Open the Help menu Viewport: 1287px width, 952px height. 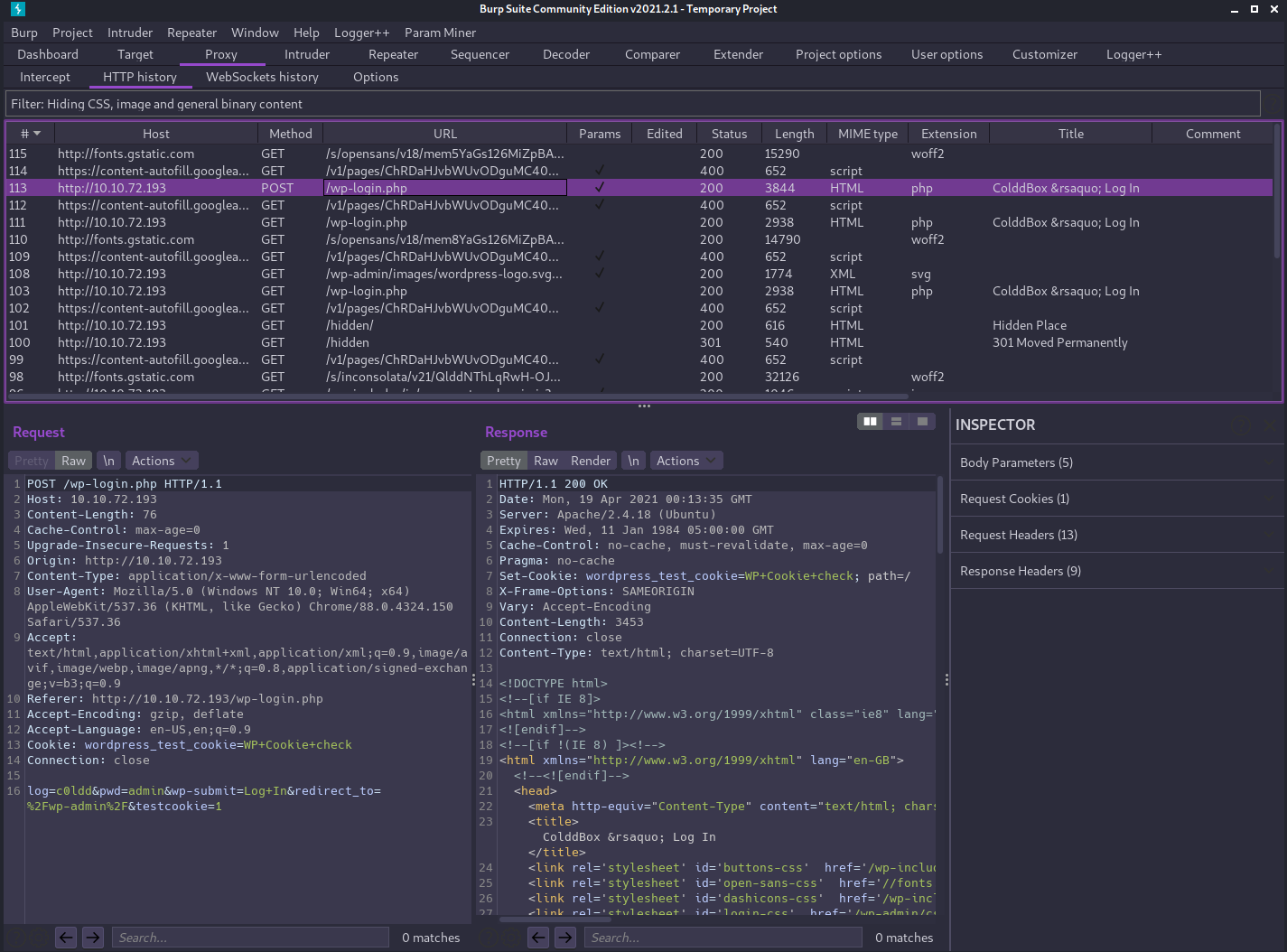306,33
